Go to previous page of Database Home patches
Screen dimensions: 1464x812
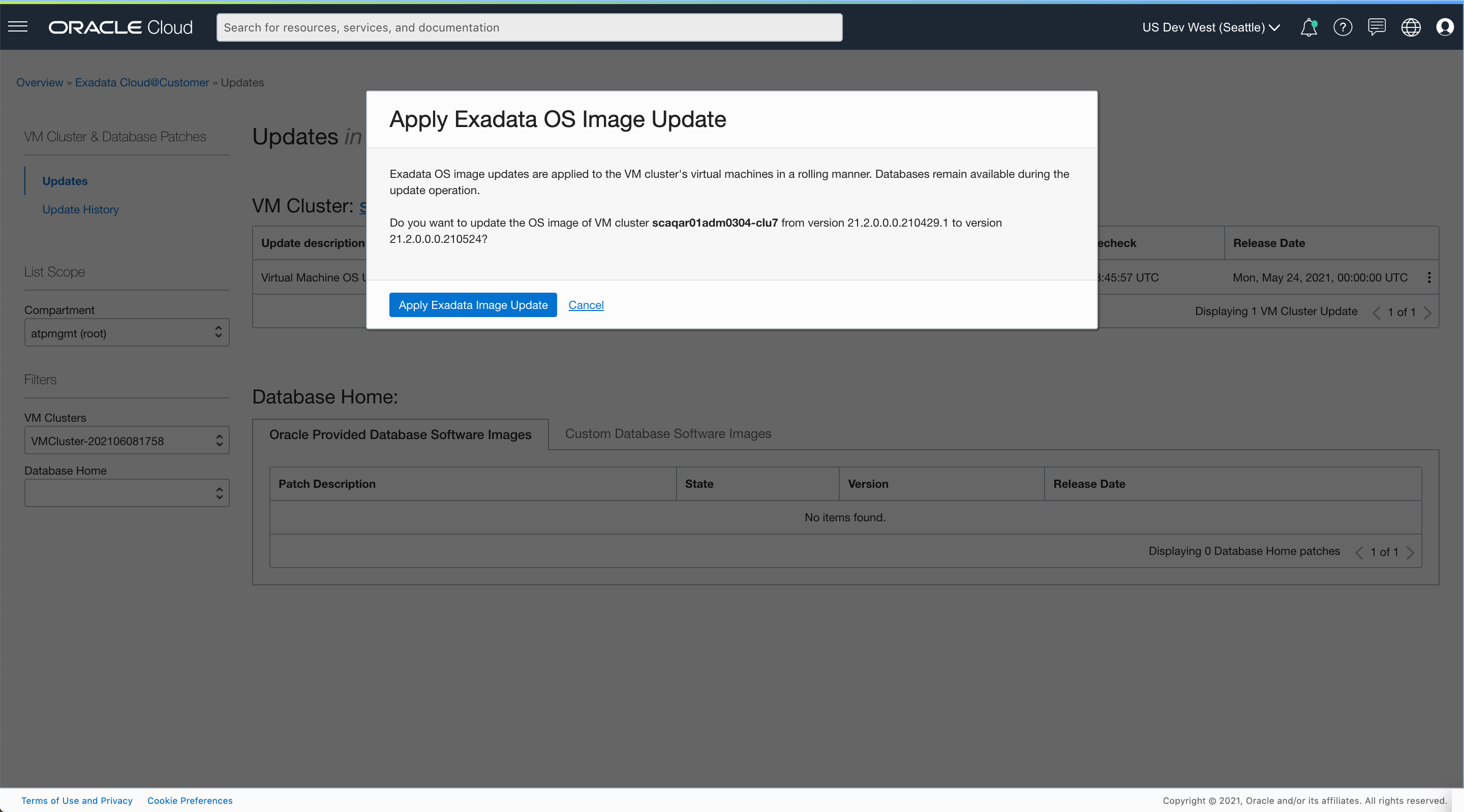tap(1359, 552)
